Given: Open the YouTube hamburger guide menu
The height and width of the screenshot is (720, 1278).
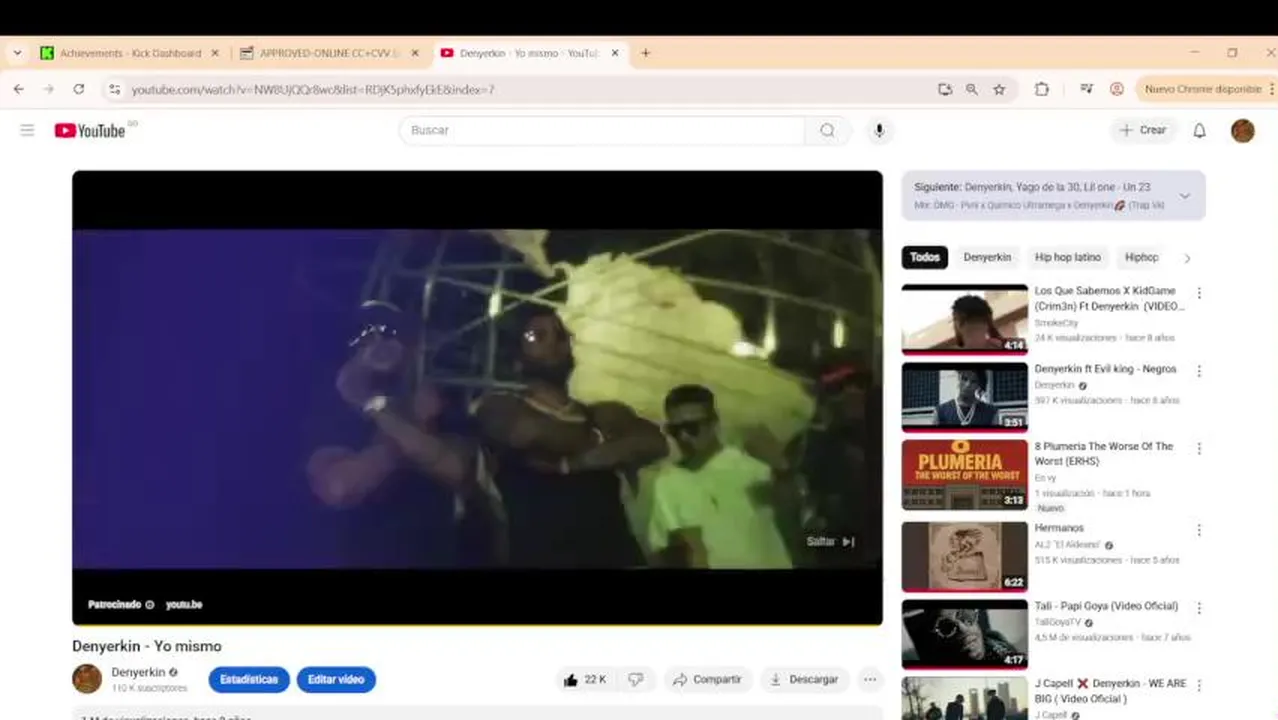Looking at the screenshot, I should coord(27,130).
